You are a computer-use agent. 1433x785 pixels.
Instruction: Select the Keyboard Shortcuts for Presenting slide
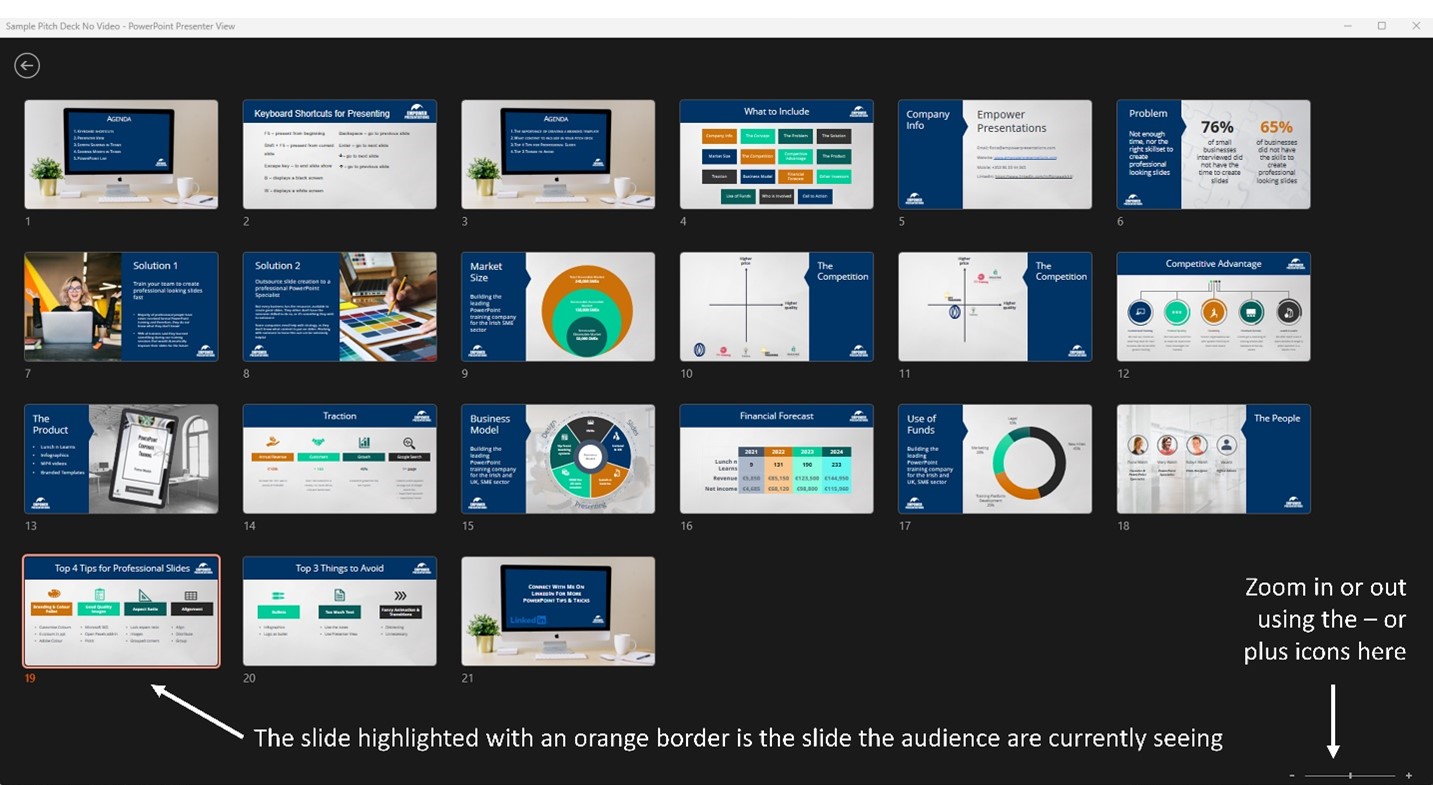(x=339, y=153)
